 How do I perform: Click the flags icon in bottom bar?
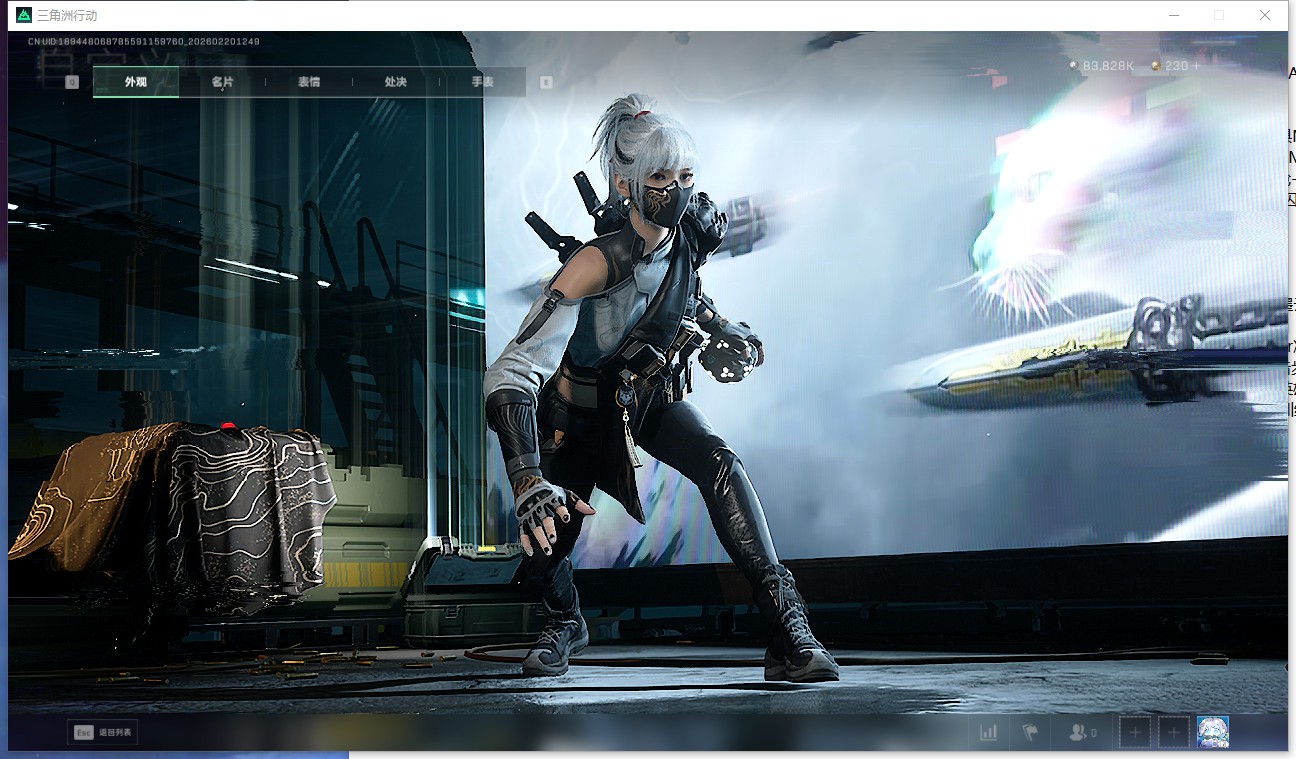click(x=1030, y=732)
